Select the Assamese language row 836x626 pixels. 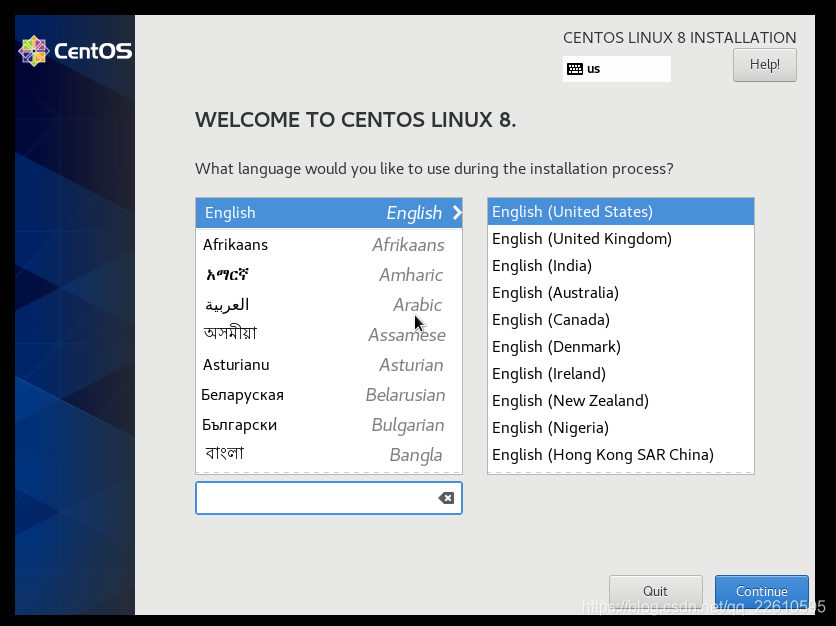[x=328, y=335]
